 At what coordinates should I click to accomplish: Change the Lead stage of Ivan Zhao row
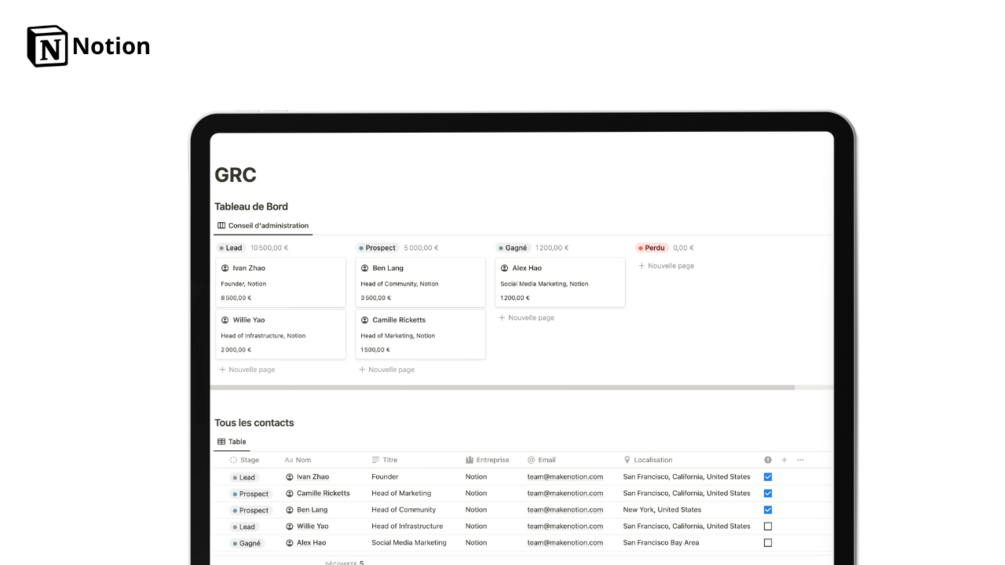point(244,478)
